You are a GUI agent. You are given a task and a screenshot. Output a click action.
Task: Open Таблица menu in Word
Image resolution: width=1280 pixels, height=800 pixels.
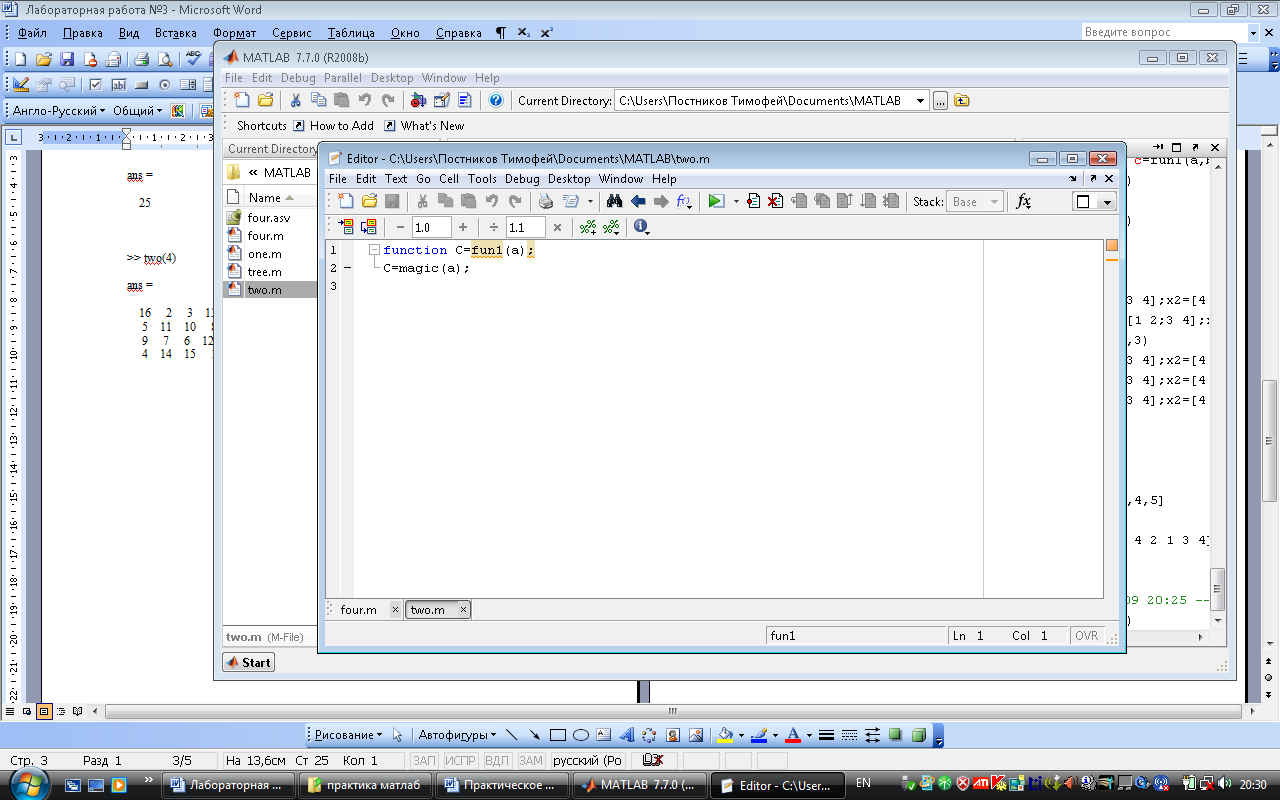(350, 33)
